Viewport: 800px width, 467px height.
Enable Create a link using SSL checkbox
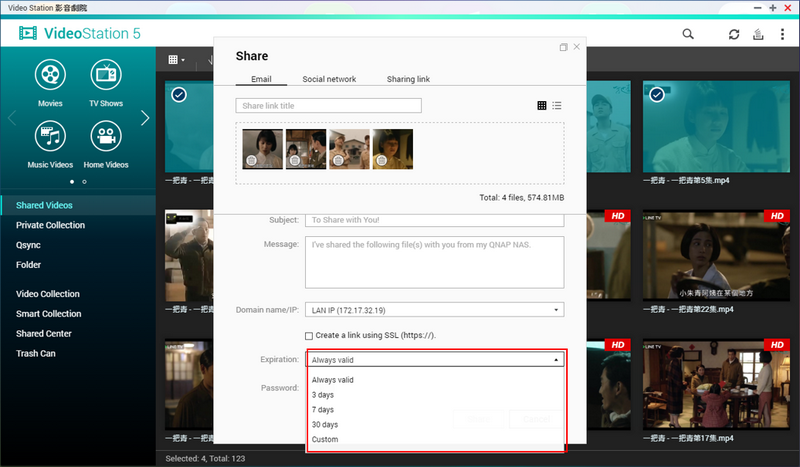(309, 336)
